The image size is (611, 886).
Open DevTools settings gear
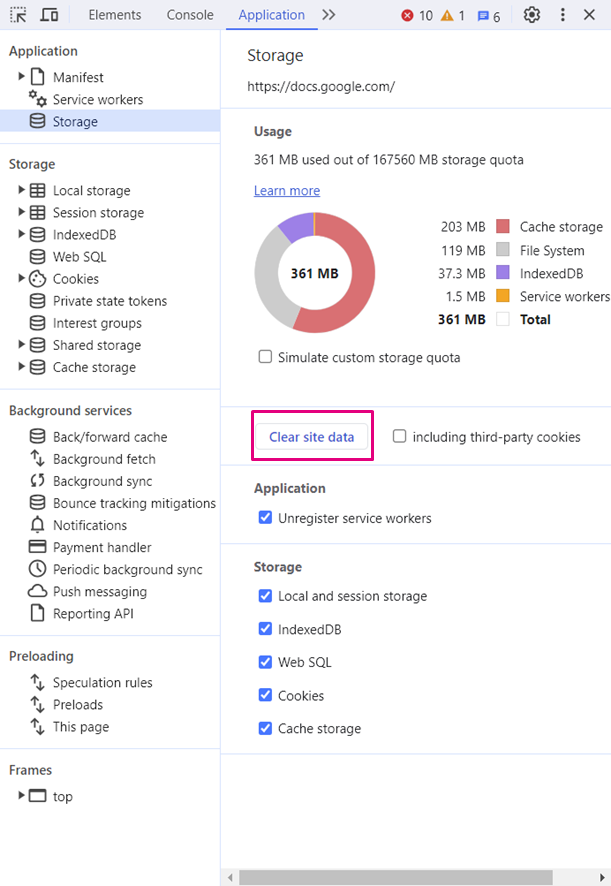tap(532, 15)
